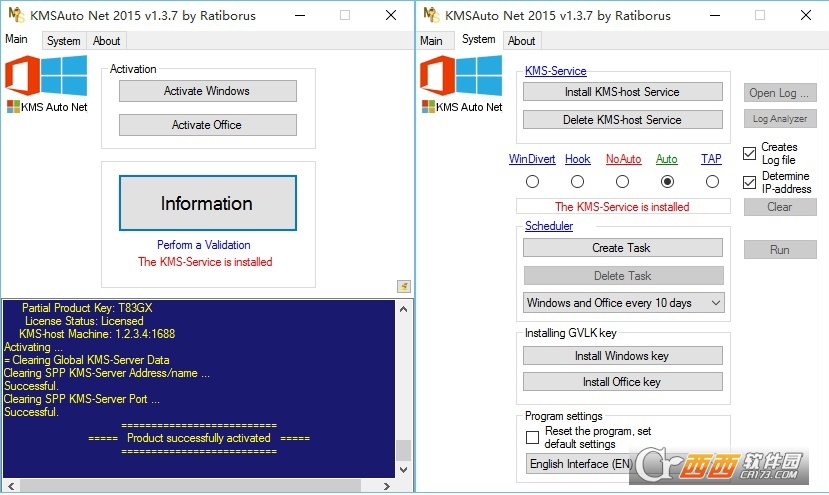Click the log console vertical scrollbar

[x=403, y=390]
